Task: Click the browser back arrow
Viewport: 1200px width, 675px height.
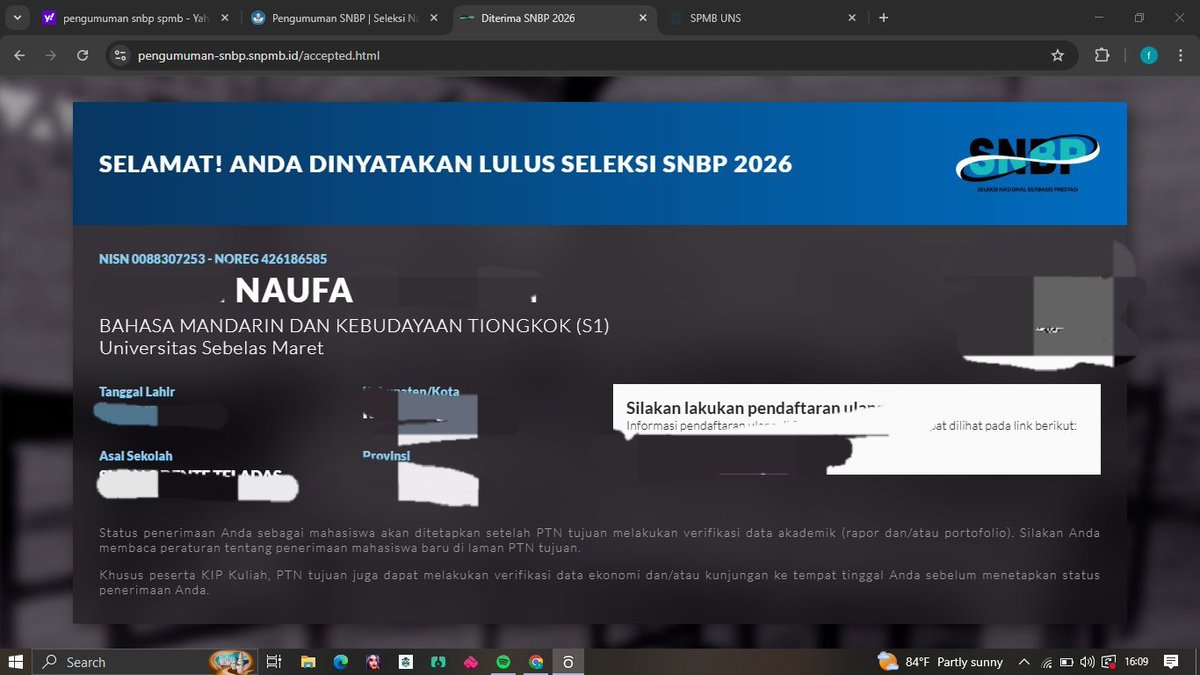Action: [x=19, y=56]
